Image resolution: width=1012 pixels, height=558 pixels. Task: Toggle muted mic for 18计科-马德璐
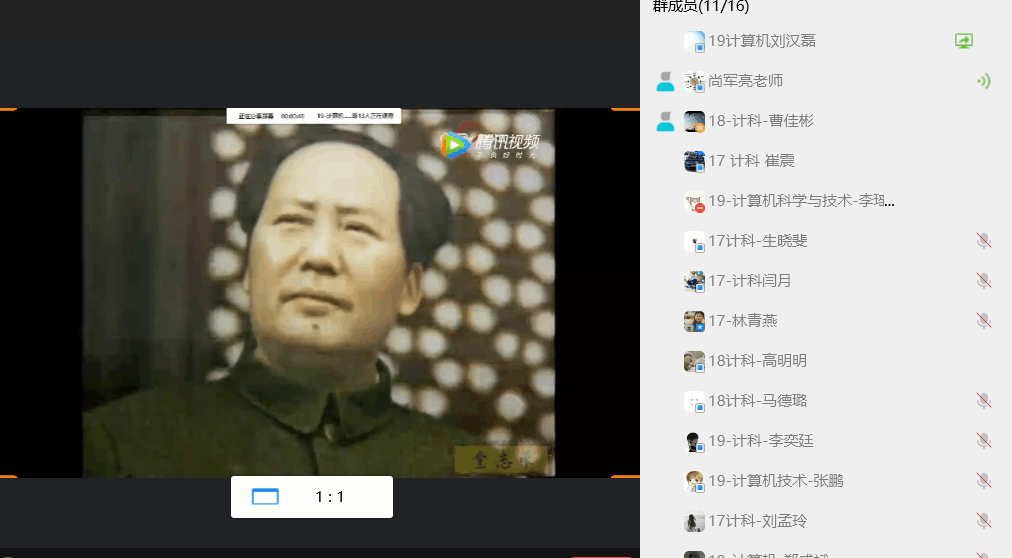pyautogui.click(x=983, y=401)
